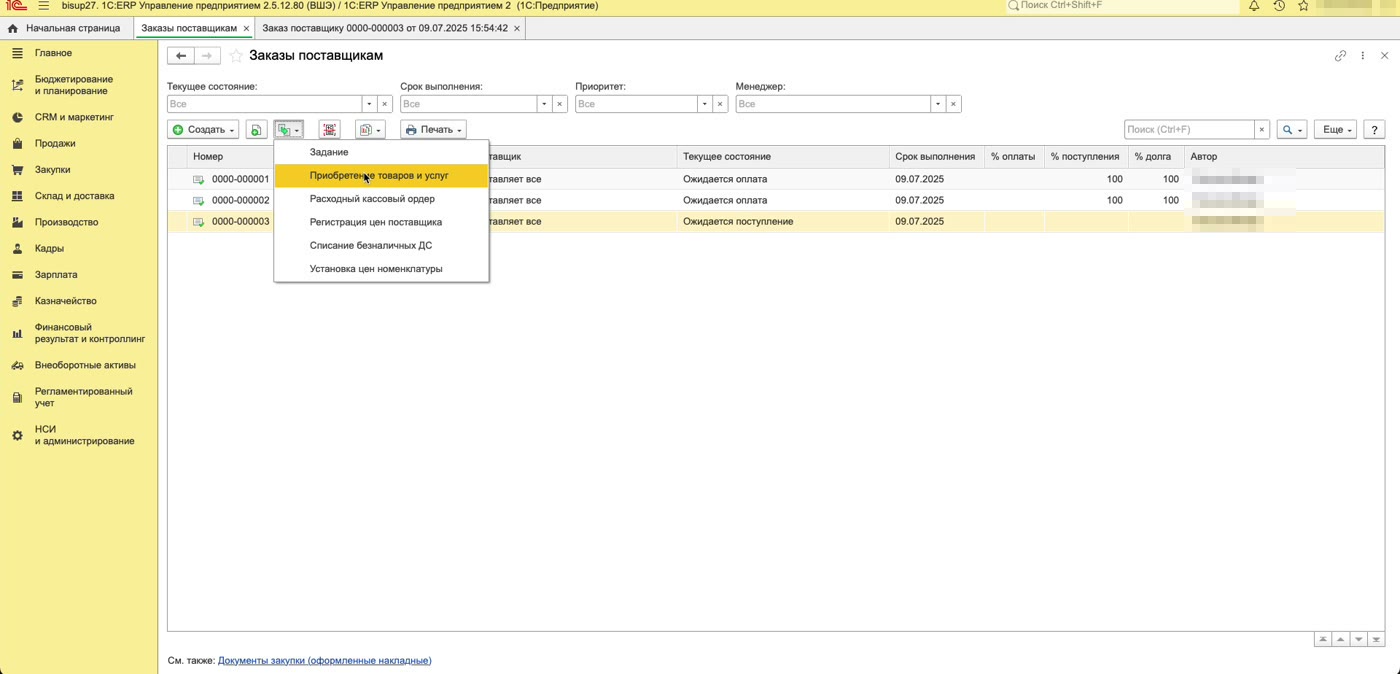Screen dimensions: 1400x674
Task: Move one row up in the list
Action: pyautogui.click(x=1341, y=639)
